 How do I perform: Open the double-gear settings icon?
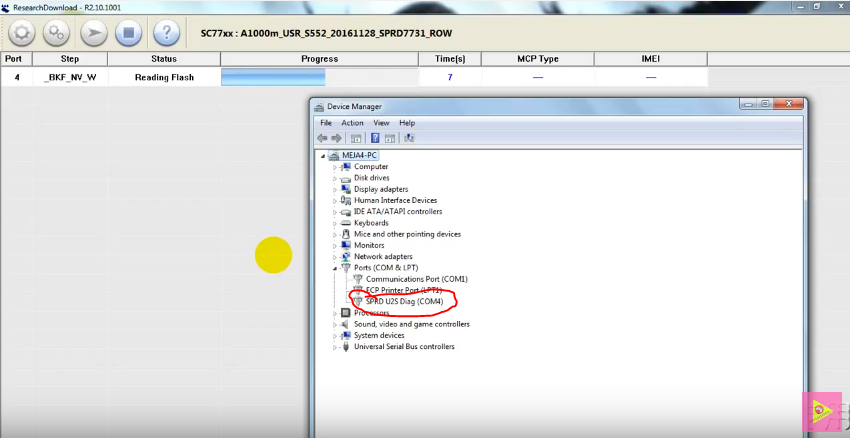(x=56, y=33)
